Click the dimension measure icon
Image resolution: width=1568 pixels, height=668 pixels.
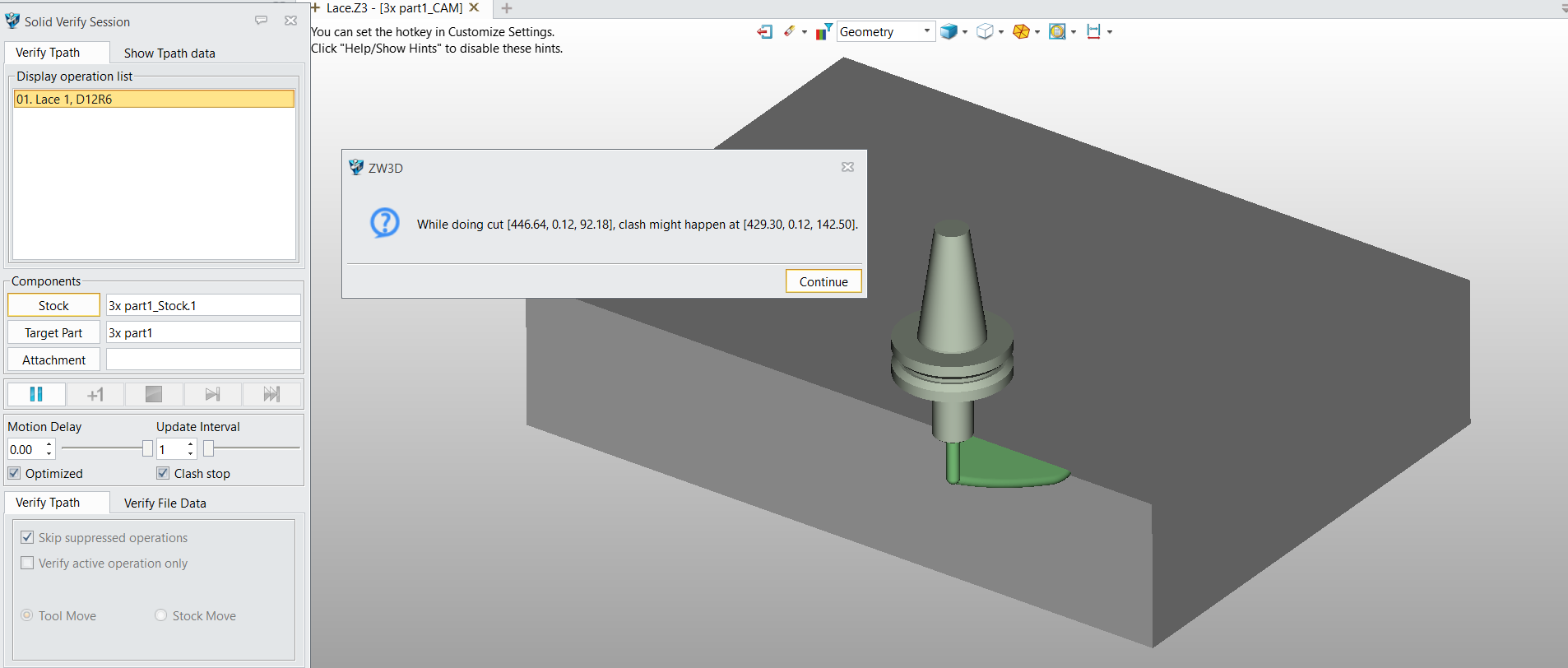click(x=1093, y=31)
